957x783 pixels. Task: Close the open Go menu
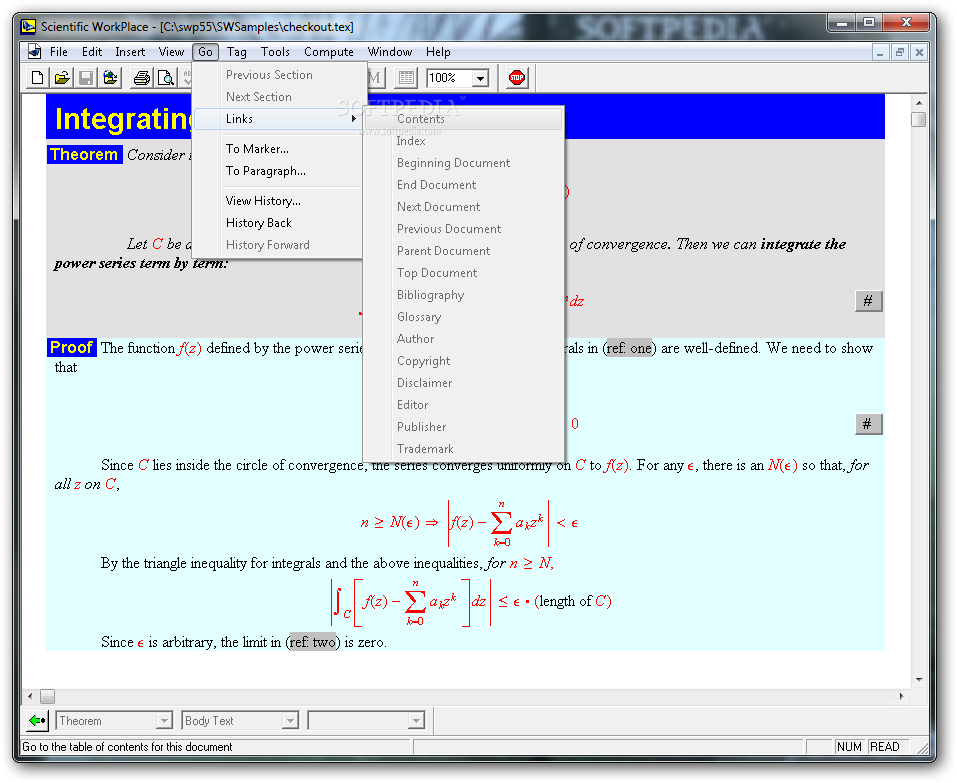[x=206, y=52]
